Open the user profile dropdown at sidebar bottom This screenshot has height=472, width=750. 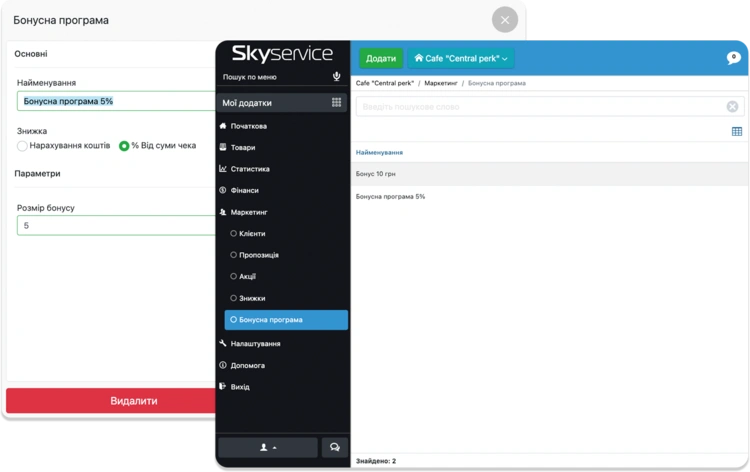[x=268, y=448]
